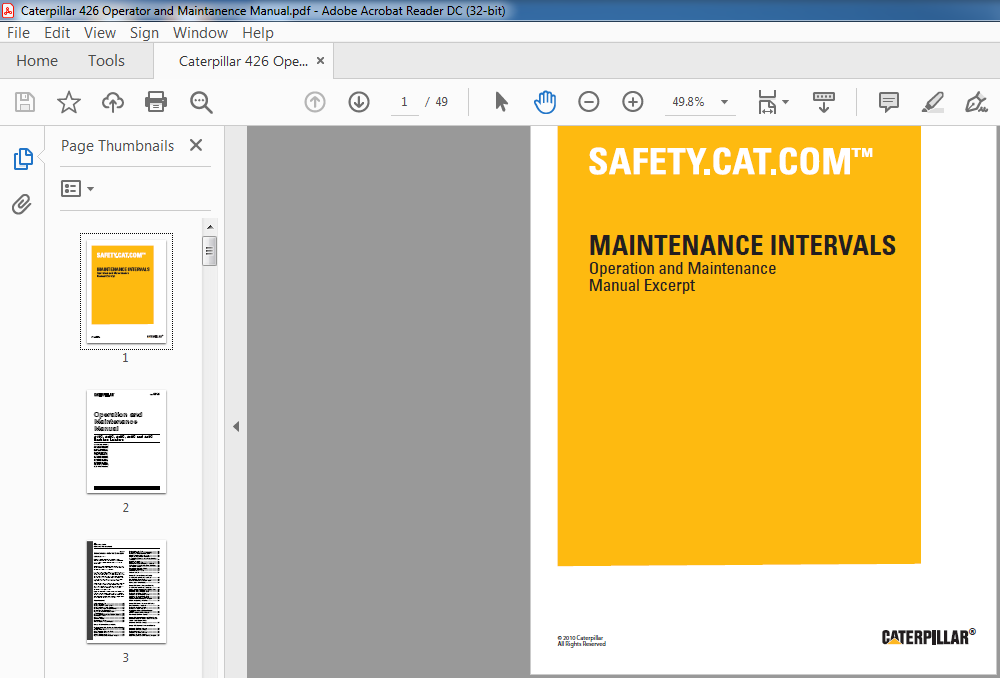Open the Help menu
1000x678 pixels.
coord(258,33)
